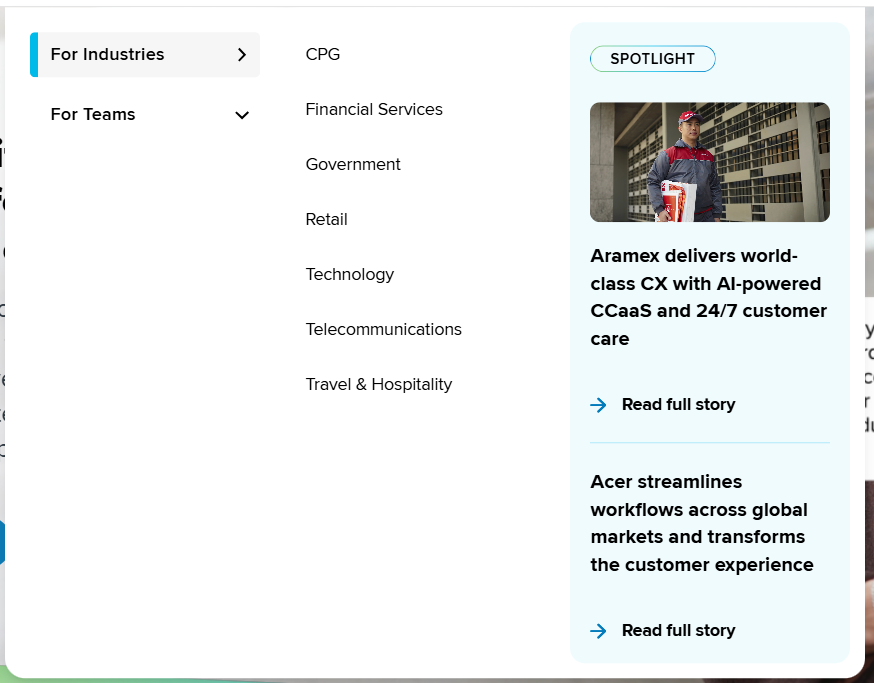Expand the For Teams chevron

241,115
